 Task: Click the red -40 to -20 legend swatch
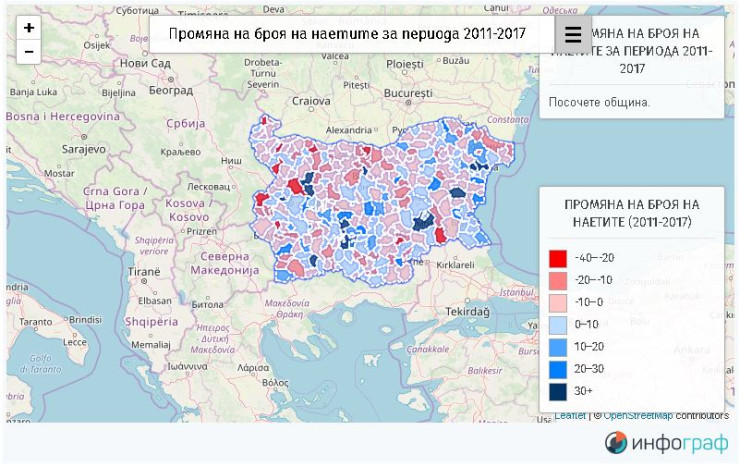(558, 258)
